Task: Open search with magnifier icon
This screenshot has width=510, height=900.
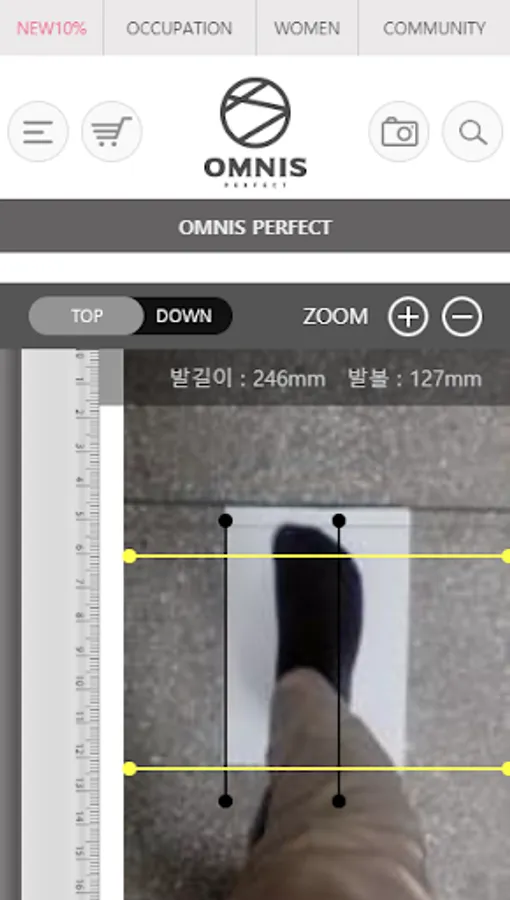Action: click(473, 131)
